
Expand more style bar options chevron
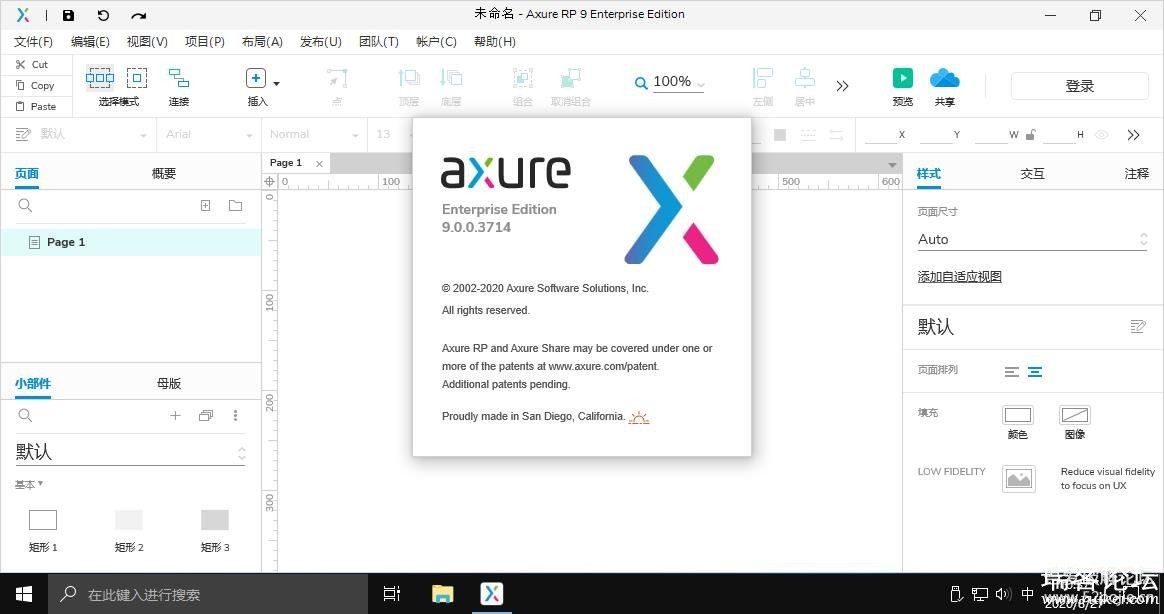(x=1133, y=135)
